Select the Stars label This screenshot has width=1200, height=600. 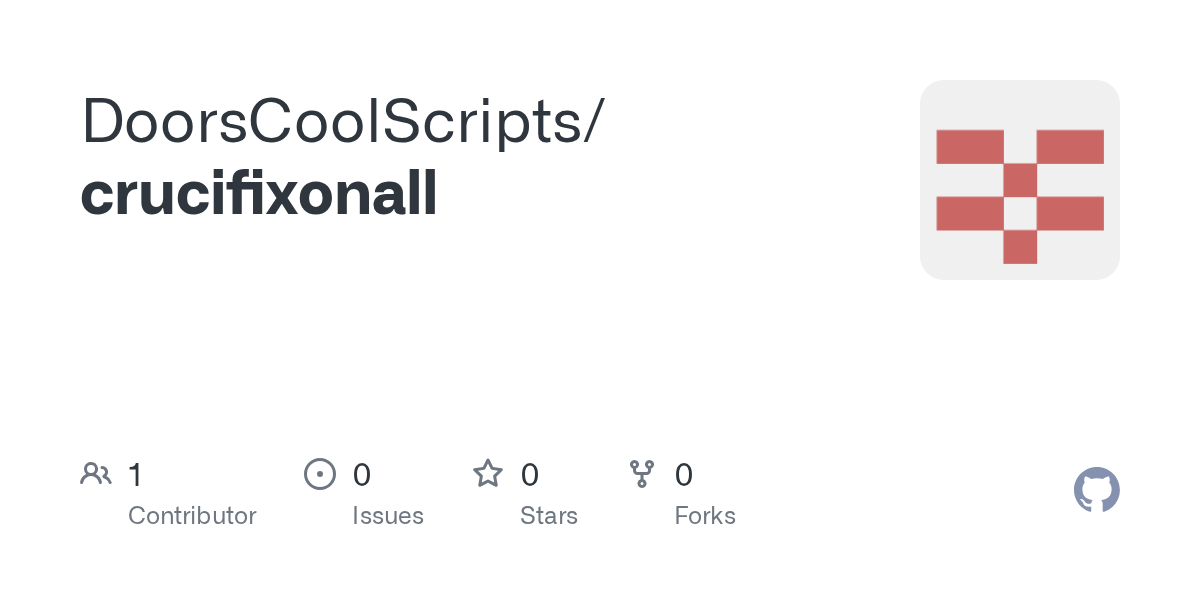click(x=549, y=516)
